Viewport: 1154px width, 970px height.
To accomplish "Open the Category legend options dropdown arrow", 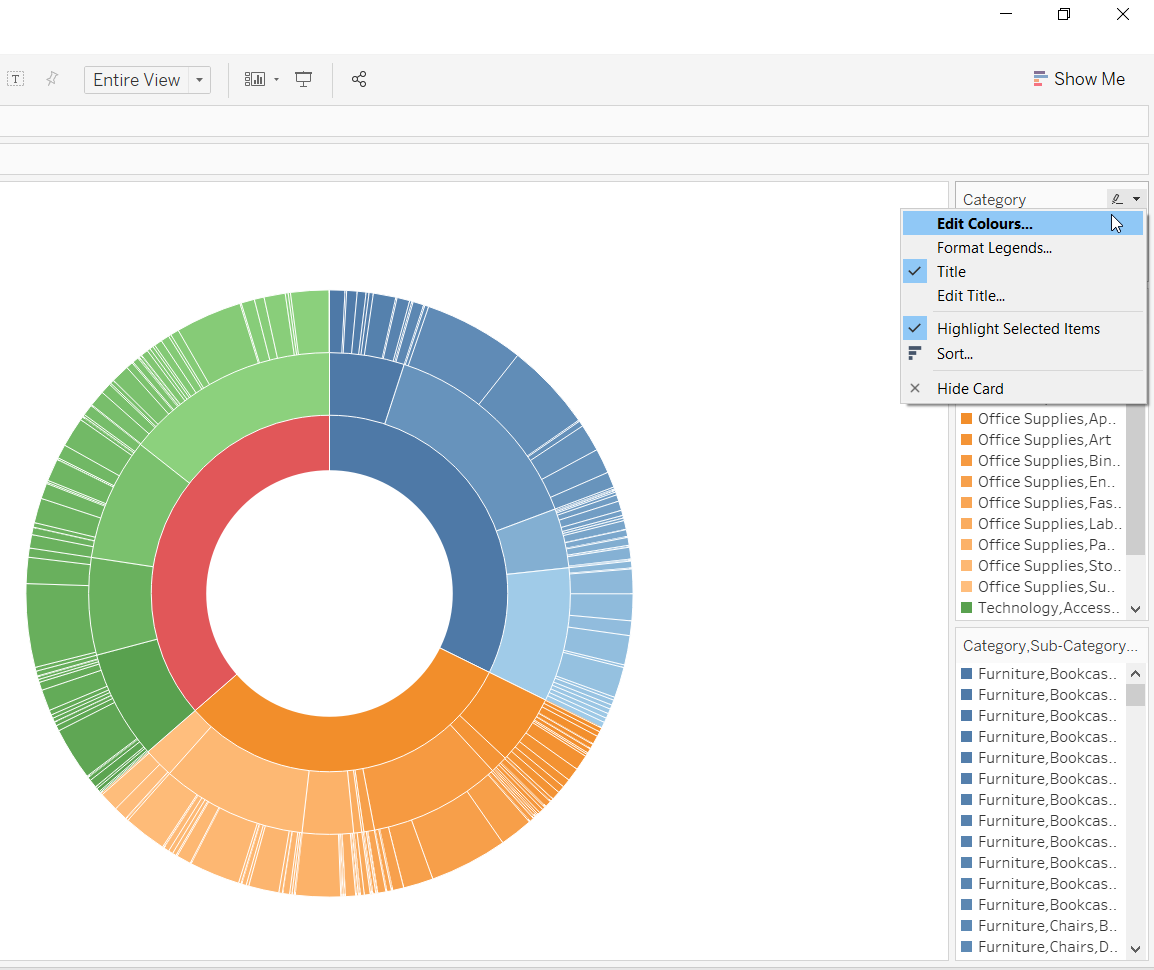I will 1139,198.
